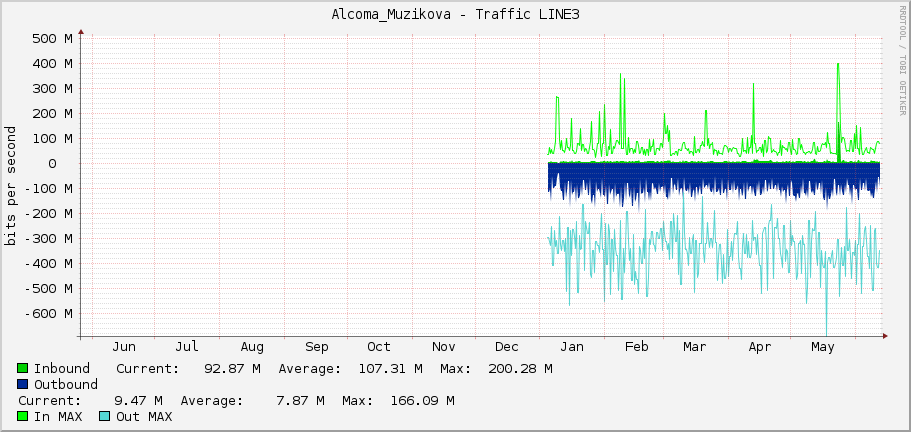The height and width of the screenshot is (432, 911).
Task: Click the In MAX legend label
Action: [58, 416]
